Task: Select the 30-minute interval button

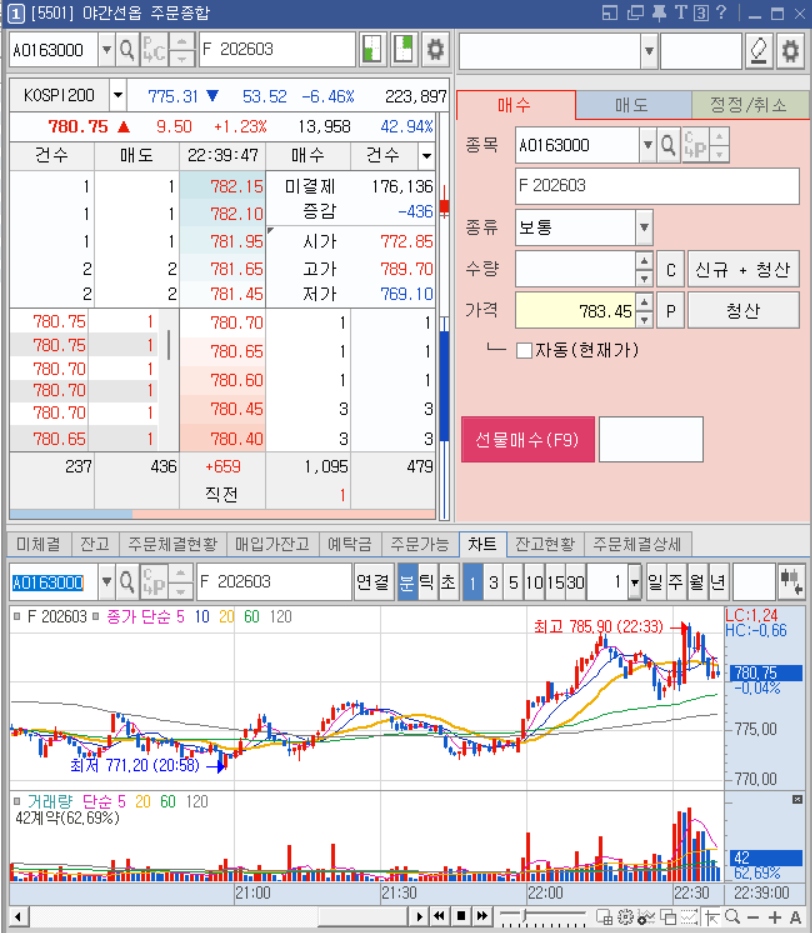Action: pos(575,581)
